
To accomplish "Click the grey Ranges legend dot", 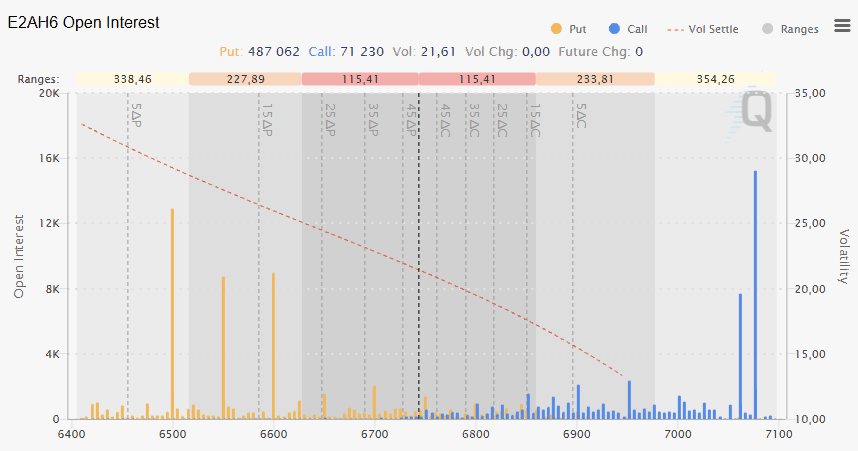I will [x=769, y=29].
